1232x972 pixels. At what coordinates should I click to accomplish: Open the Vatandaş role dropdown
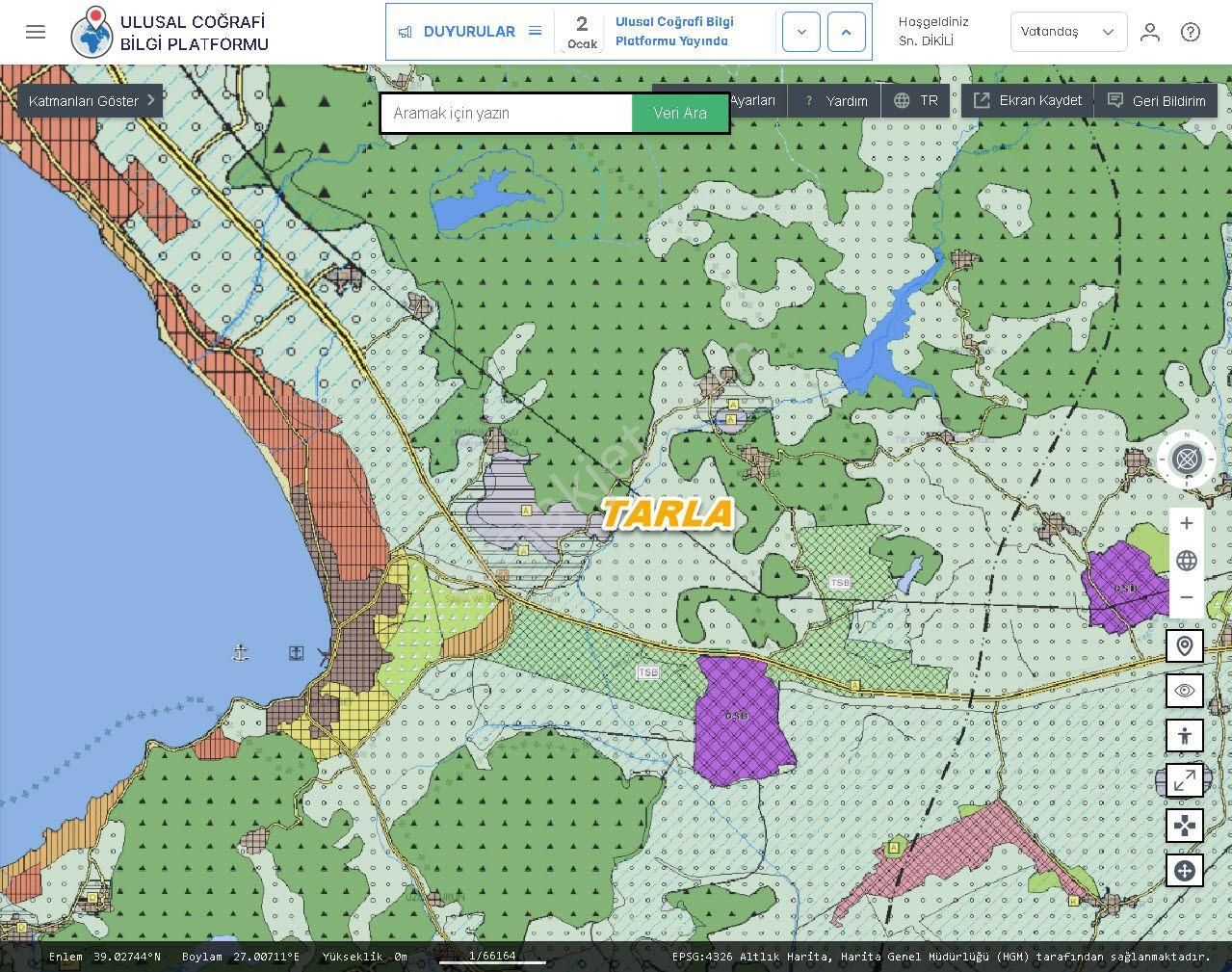point(1067,32)
